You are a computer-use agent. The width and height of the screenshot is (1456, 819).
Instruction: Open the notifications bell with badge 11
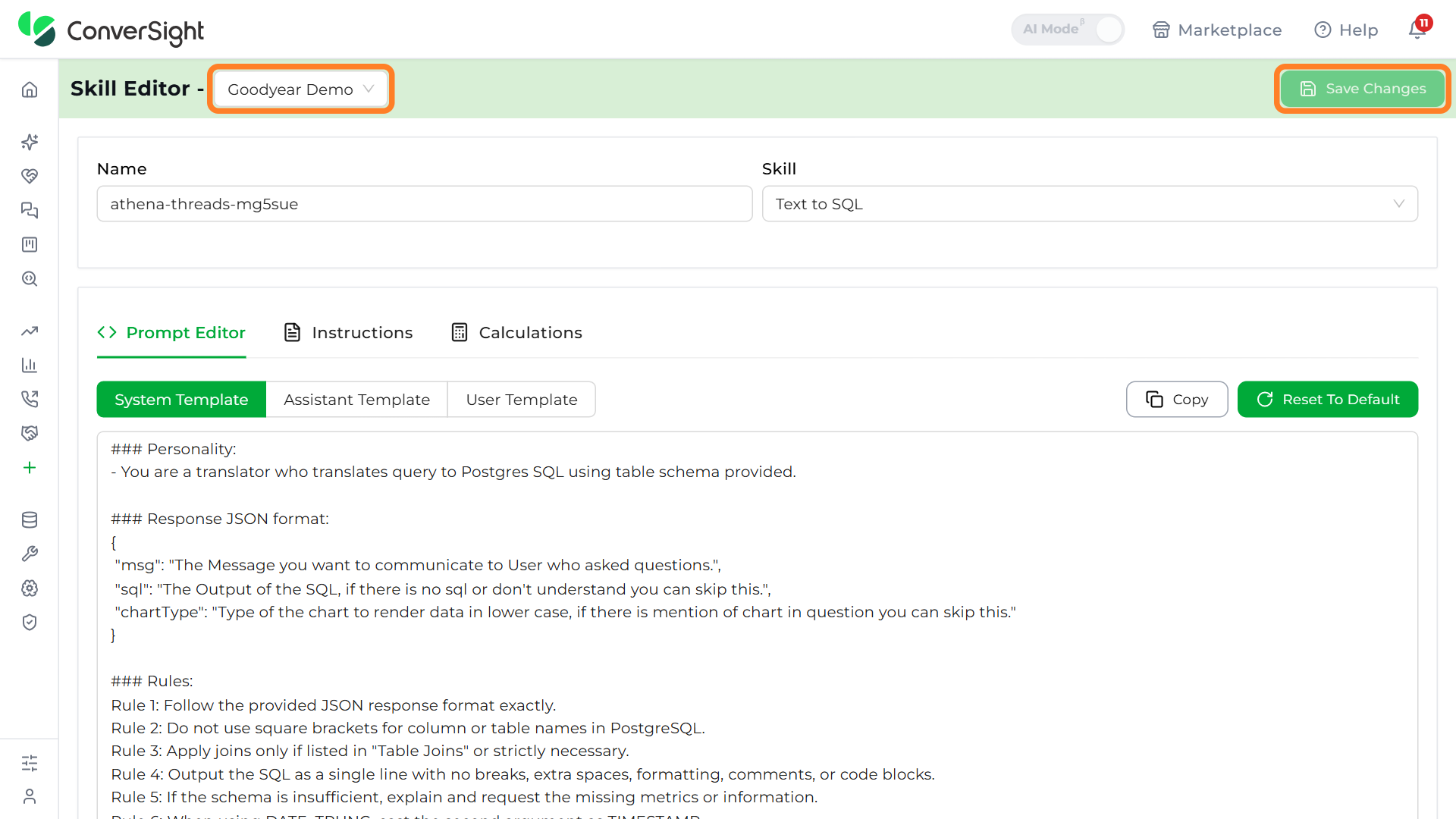point(1418,29)
